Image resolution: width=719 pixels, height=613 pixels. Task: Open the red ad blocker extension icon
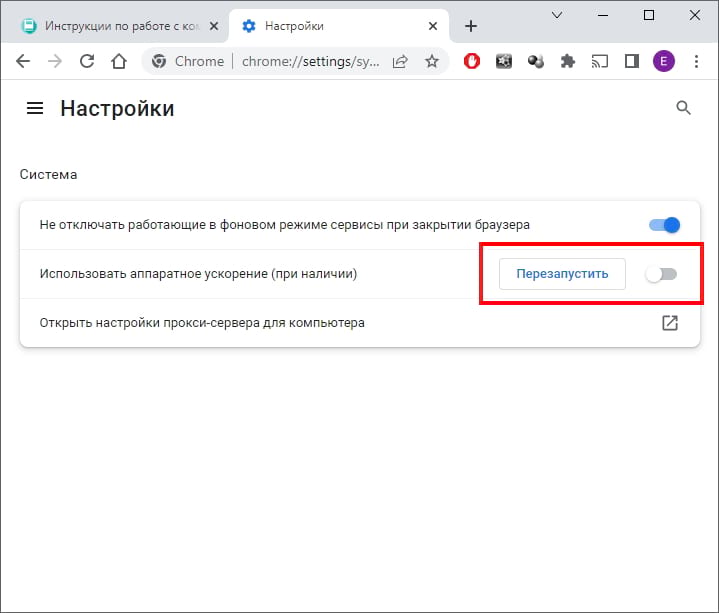pyautogui.click(x=471, y=61)
